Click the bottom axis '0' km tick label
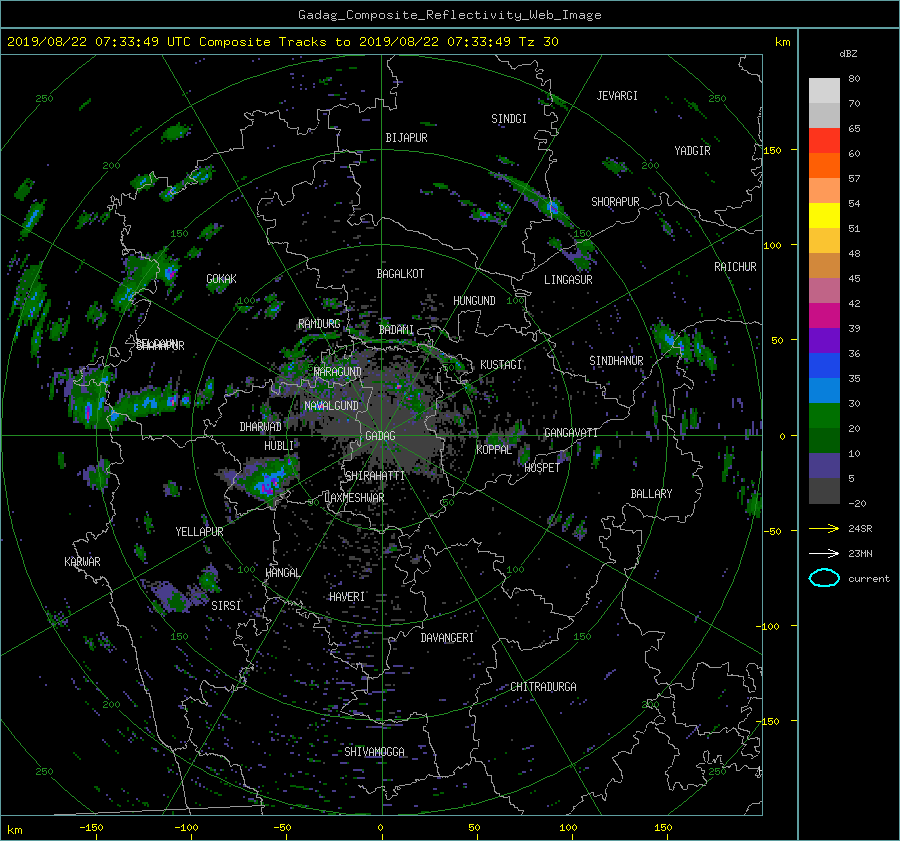Viewport: 900px width, 841px height. pyautogui.click(x=380, y=827)
